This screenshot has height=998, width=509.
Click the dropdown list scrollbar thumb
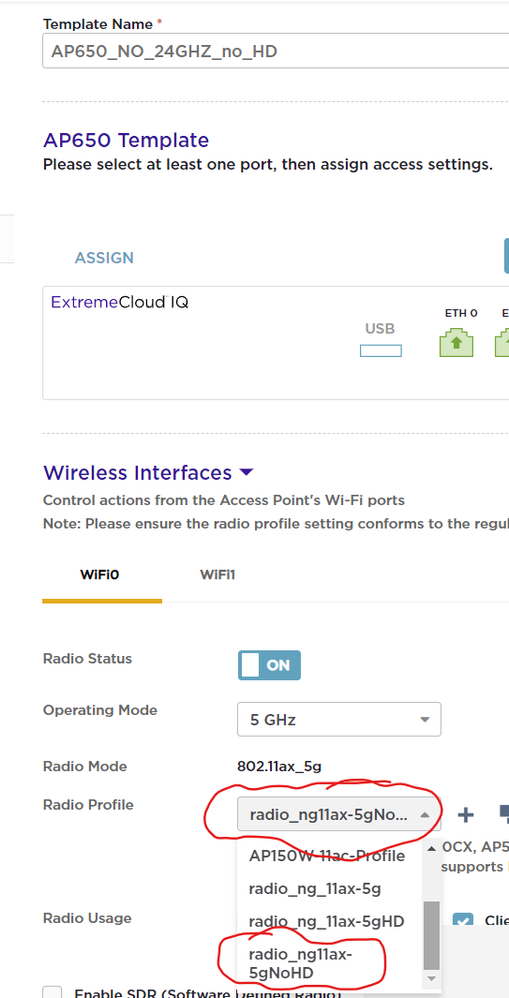tap(431, 934)
